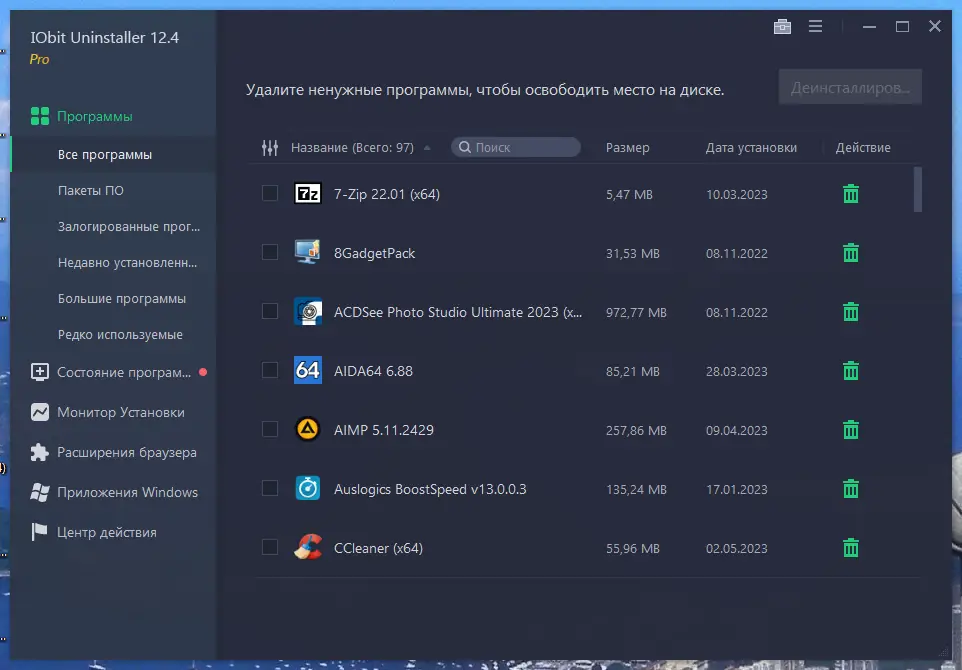Tick the checkbox for 7-Zip 22.01
Screen dimensions: 962x670
pos(270,193)
